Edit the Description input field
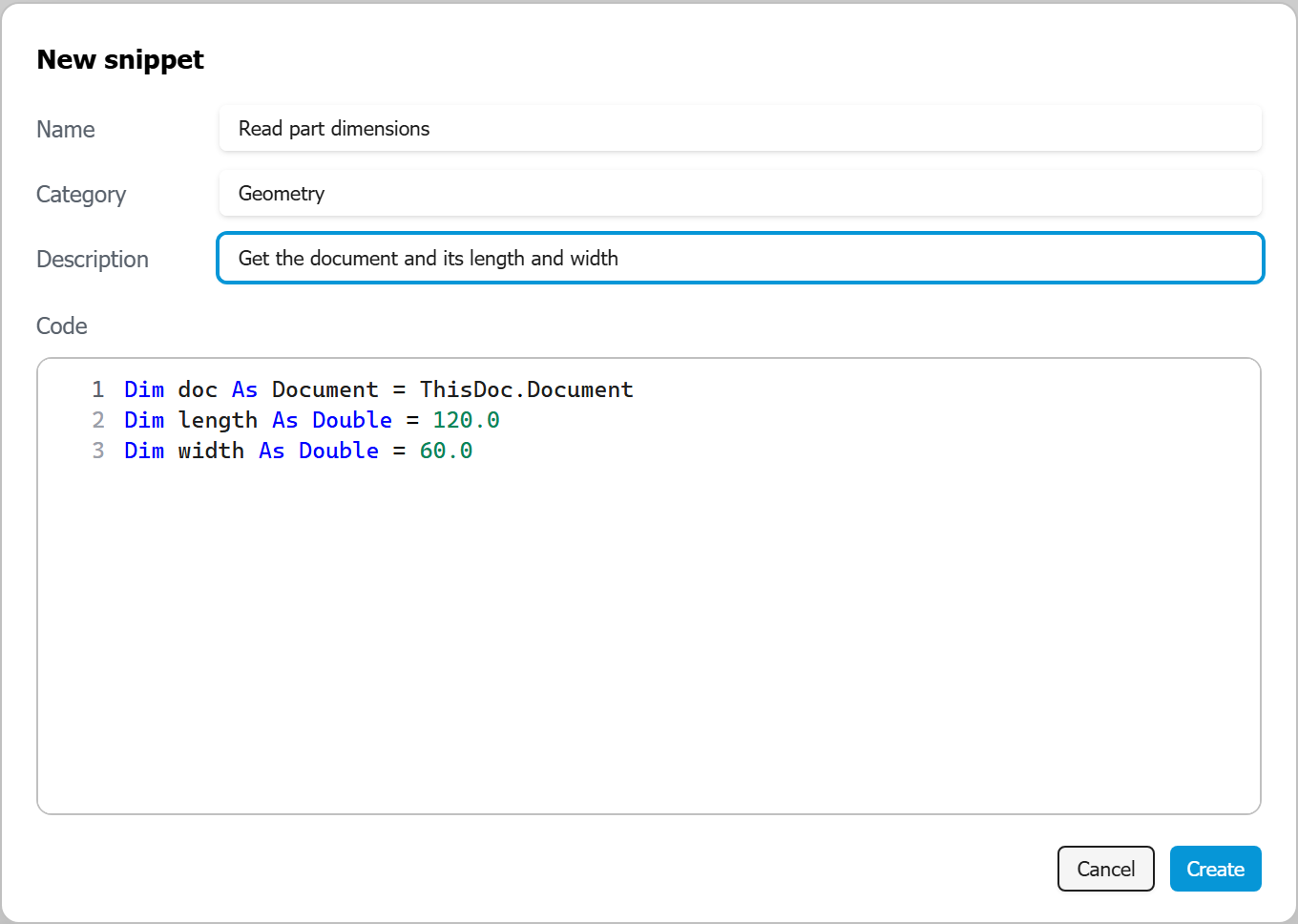Screen dimensions: 1298x924 741,259
